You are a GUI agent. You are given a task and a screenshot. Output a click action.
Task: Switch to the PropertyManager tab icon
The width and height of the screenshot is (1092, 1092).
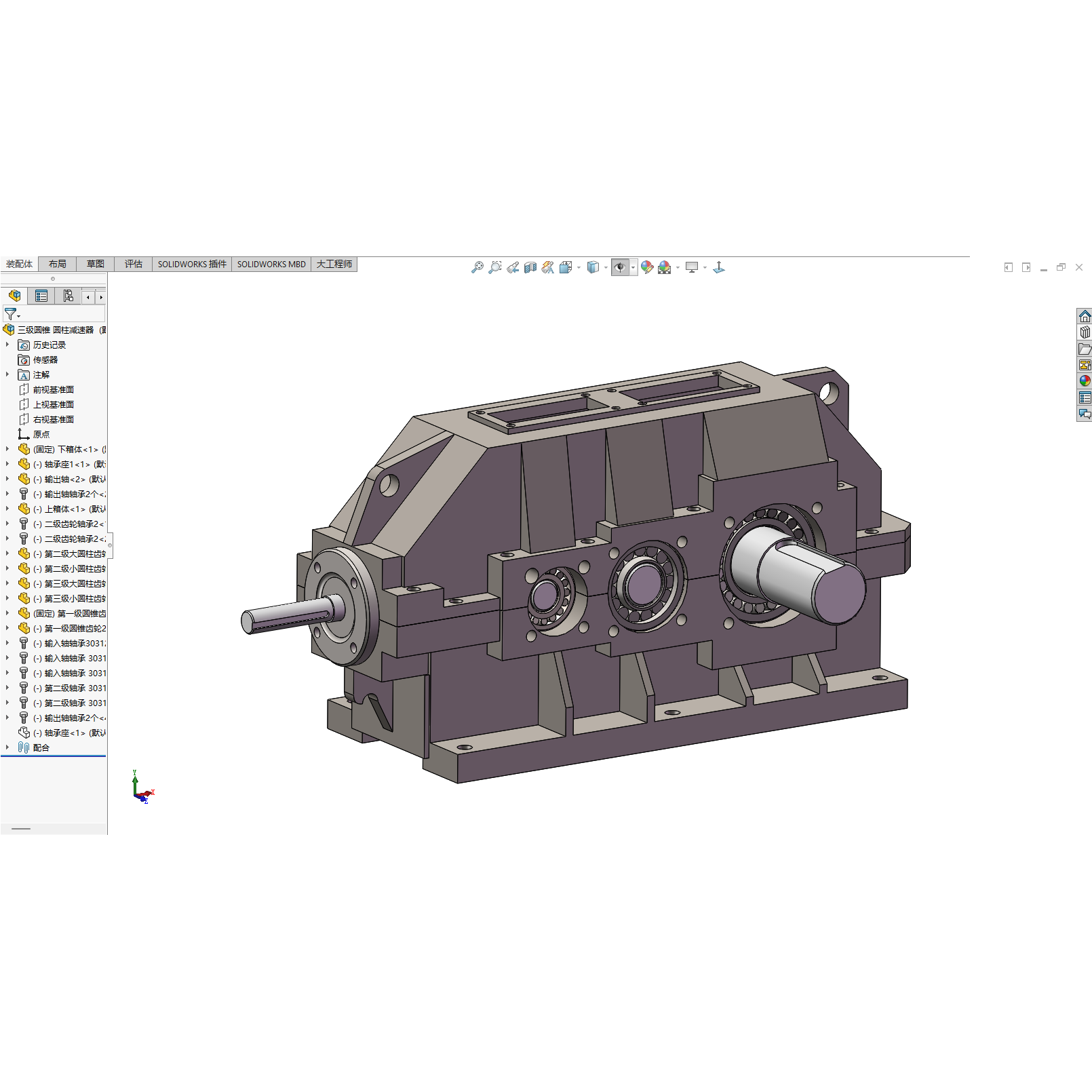(41, 296)
